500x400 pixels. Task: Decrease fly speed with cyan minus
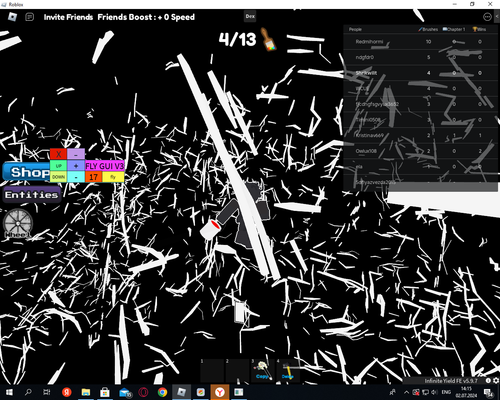[x=76, y=177]
